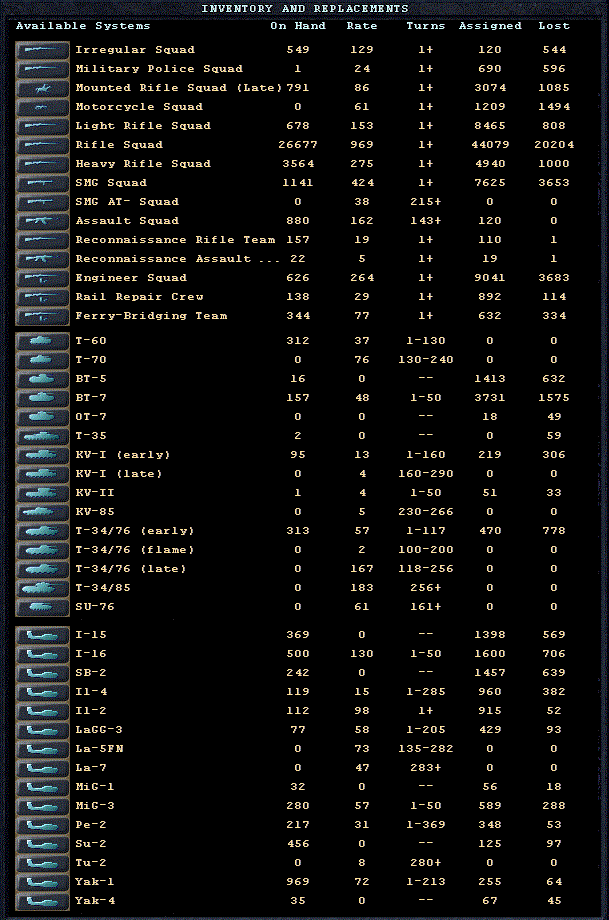The width and height of the screenshot is (609, 920).
Task: Open the Il-2 aircraft icon
Action: point(42,711)
